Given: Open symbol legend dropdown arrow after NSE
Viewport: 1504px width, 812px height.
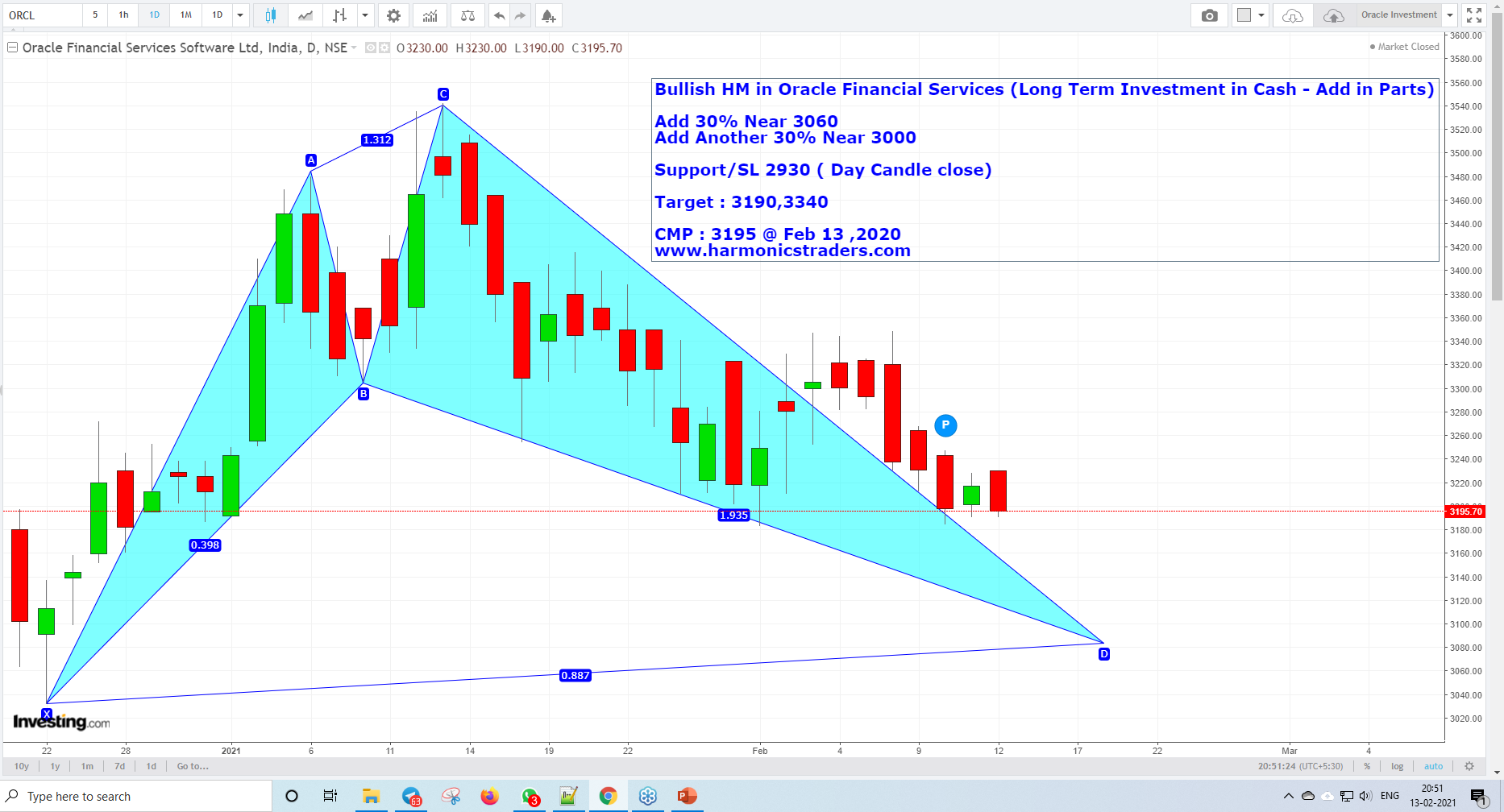Looking at the screenshot, I should tap(354, 48).
